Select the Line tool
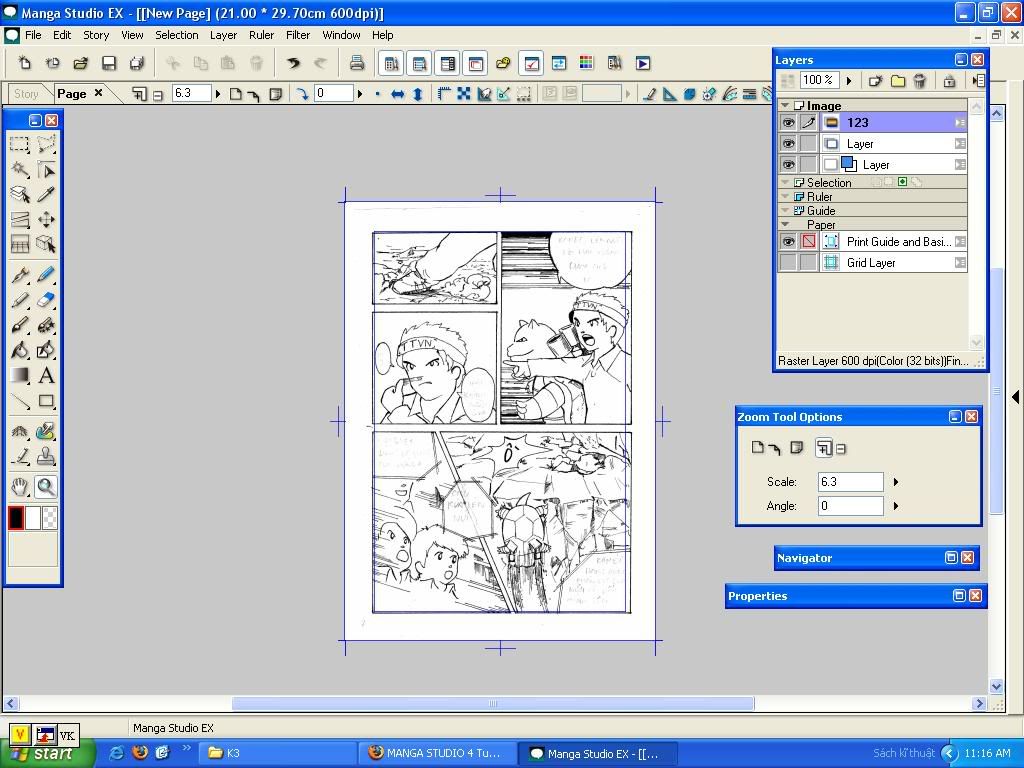1024x768 pixels. (20, 401)
